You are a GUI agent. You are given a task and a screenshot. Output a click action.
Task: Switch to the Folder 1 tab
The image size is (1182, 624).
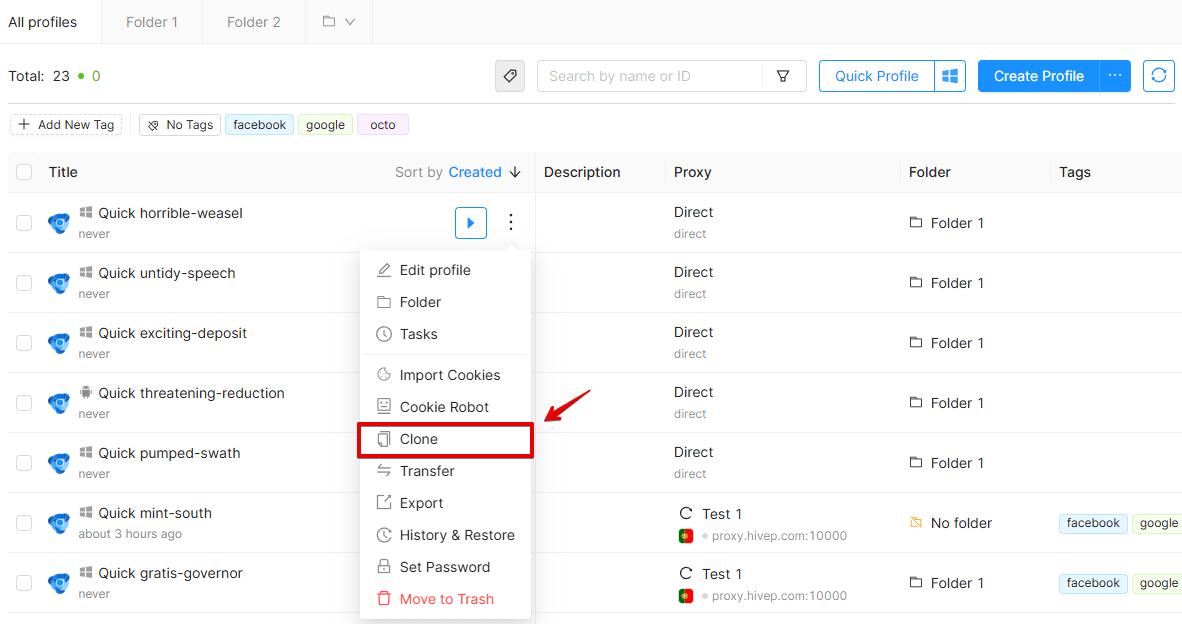(x=152, y=22)
